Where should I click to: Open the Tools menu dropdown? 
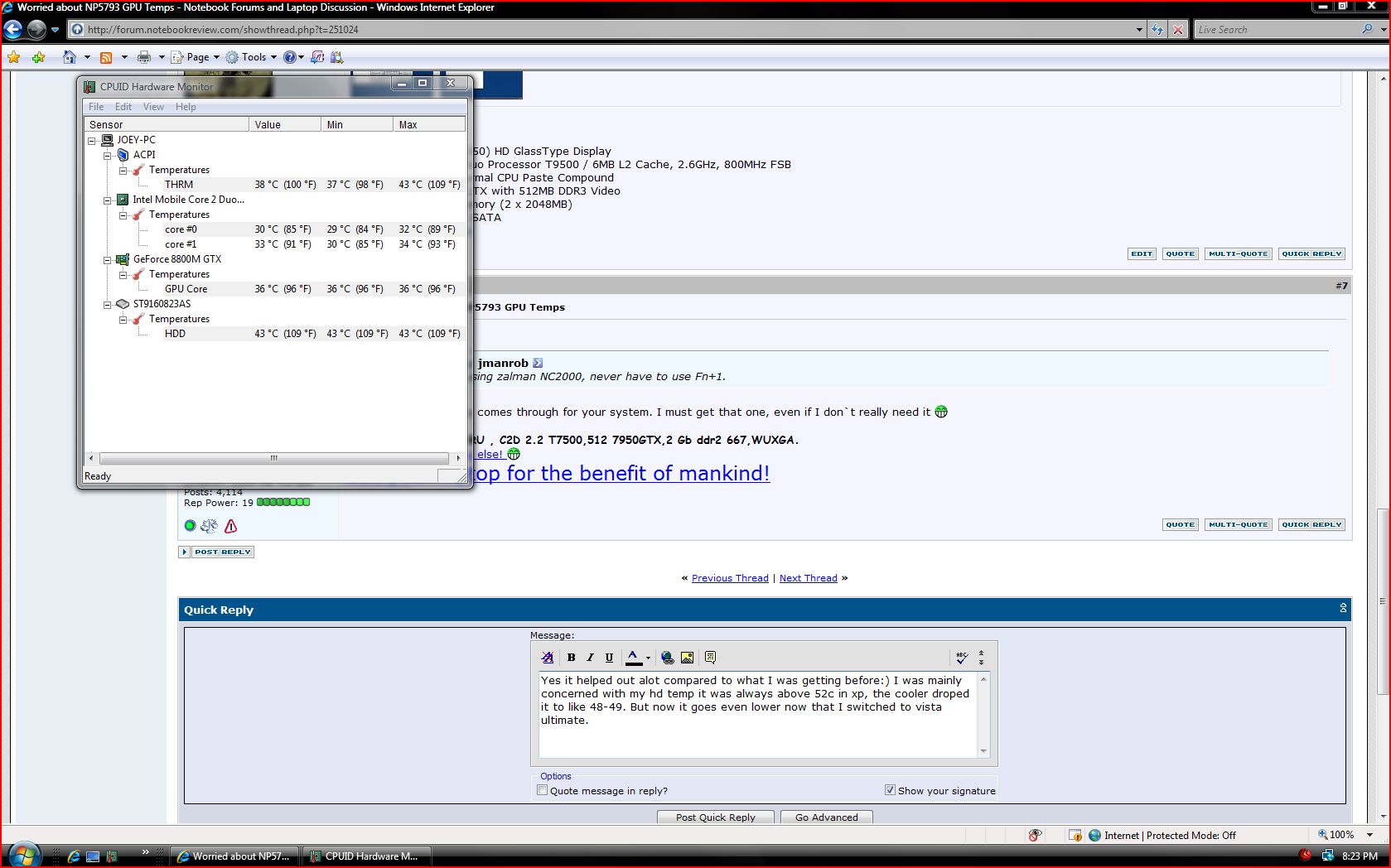coord(252,57)
